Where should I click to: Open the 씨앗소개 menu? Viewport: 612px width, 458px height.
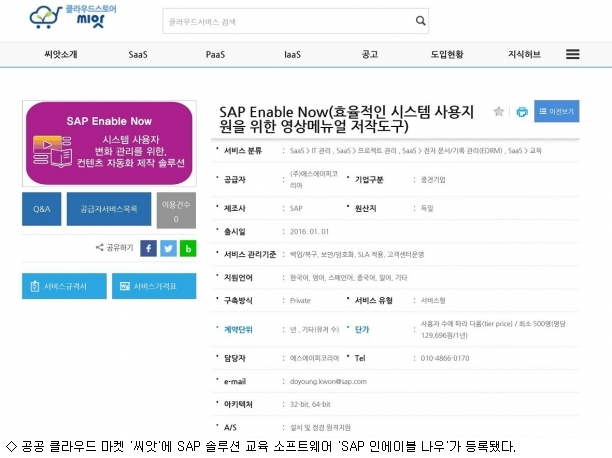61,54
